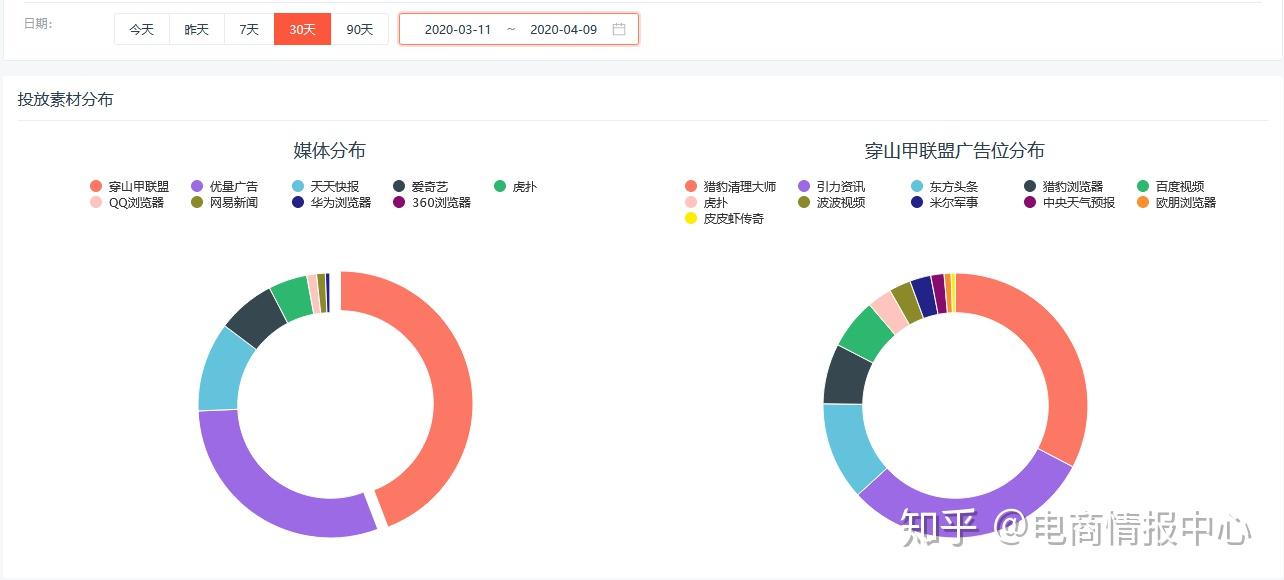This screenshot has width=1284, height=580.
Task: Switch the date filter to 昨天
Action: 197,29
